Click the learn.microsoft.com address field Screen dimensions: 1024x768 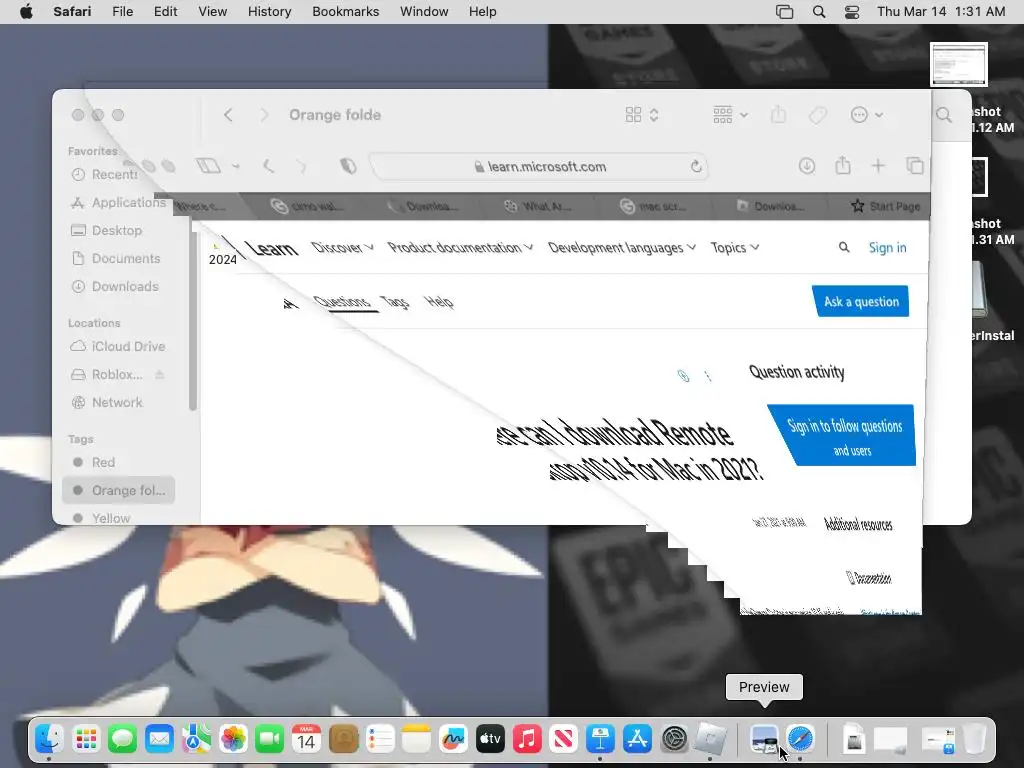539,167
